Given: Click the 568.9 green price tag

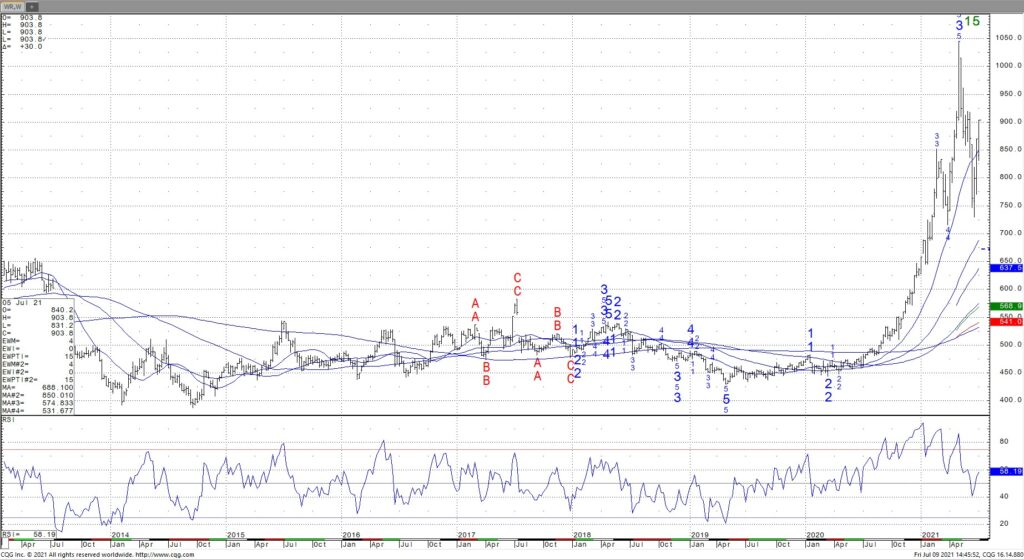Looking at the screenshot, I should pyautogui.click(x=1004, y=306).
